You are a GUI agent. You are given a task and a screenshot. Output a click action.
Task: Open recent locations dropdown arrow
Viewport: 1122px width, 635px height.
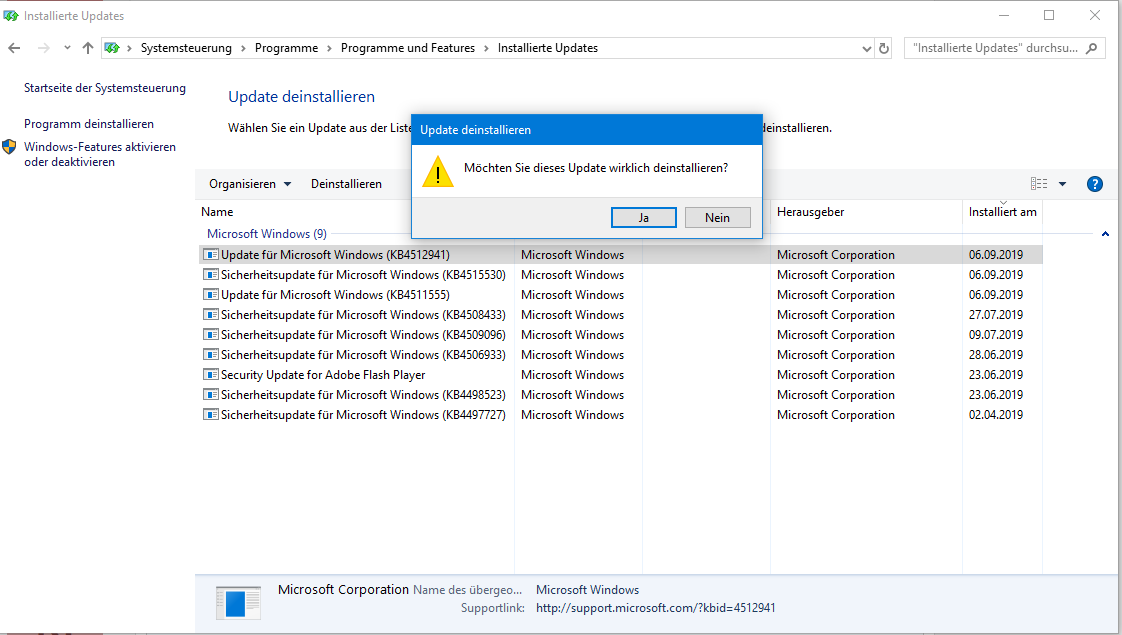[x=67, y=48]
